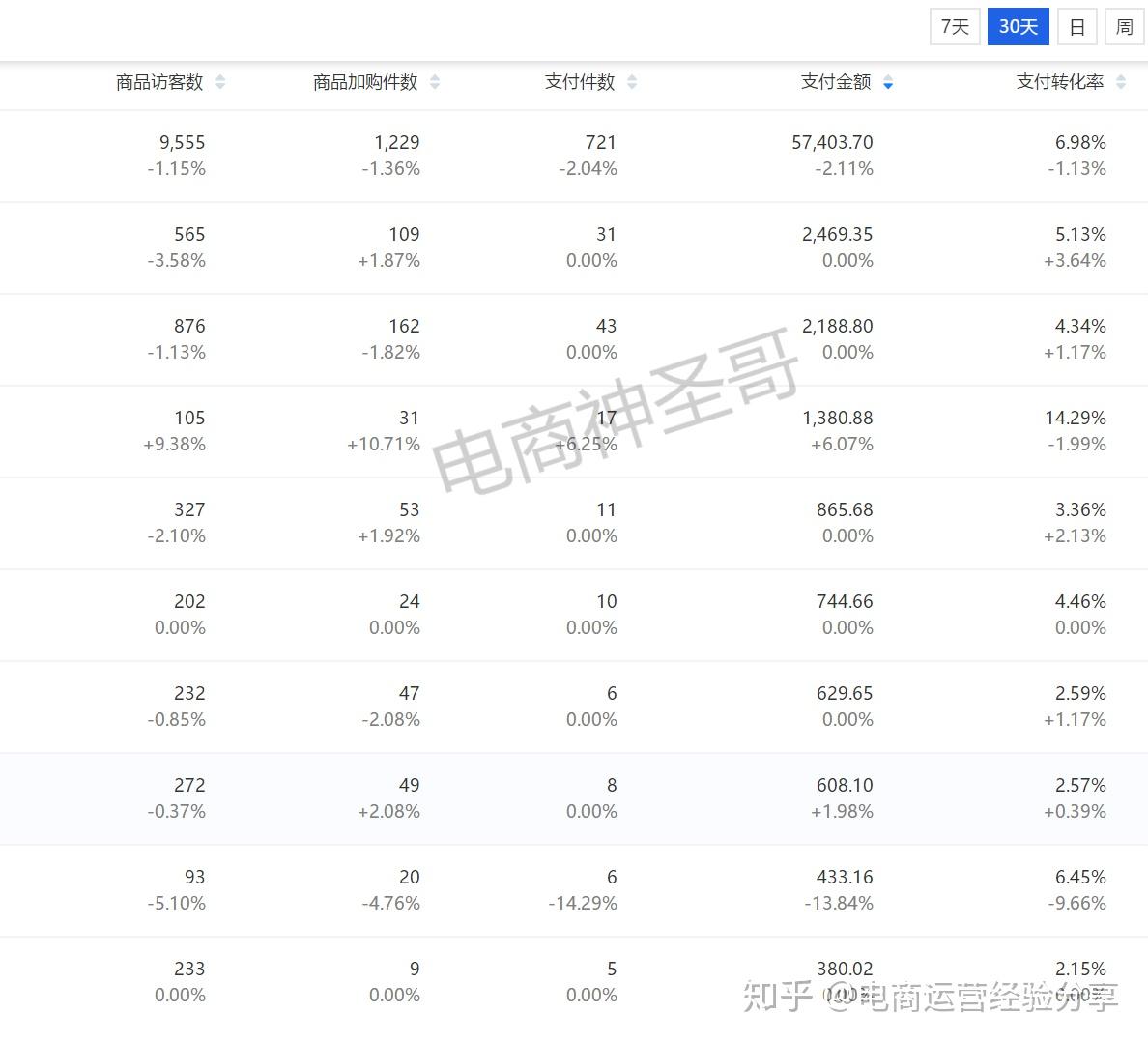
Task: Select visitor count value 272
Action: (189, 786)
